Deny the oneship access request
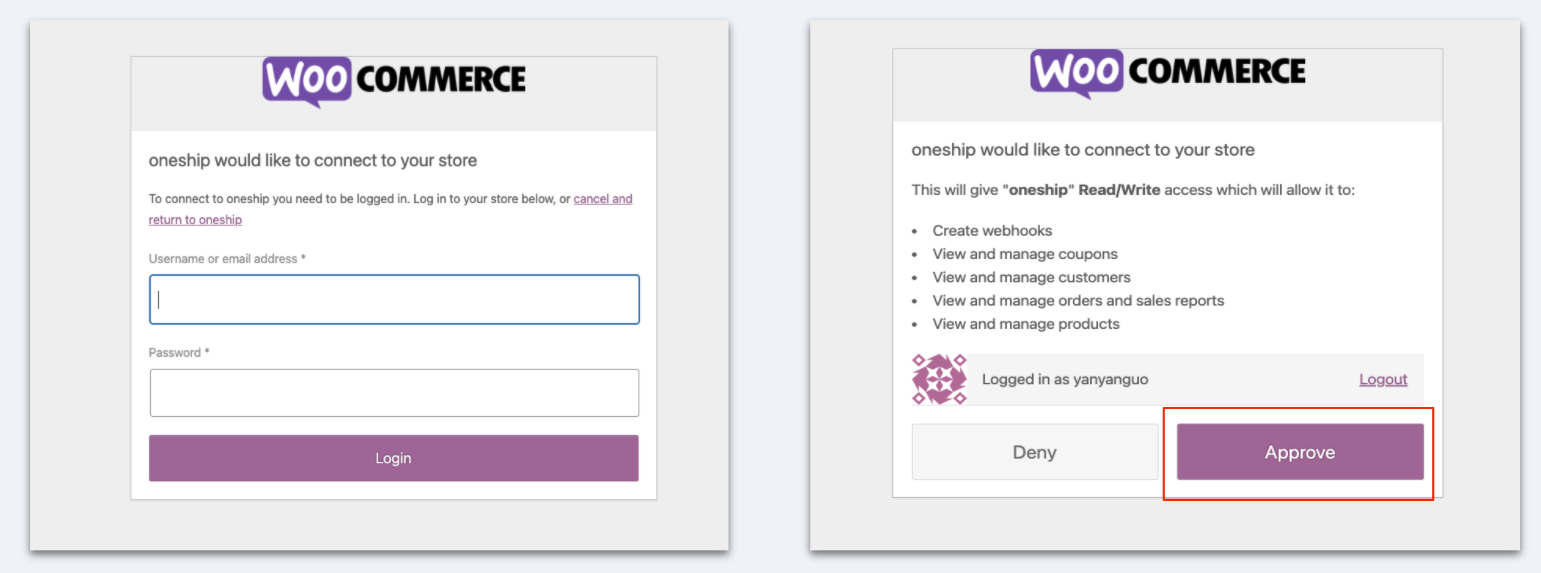 tap(1035, 452)
